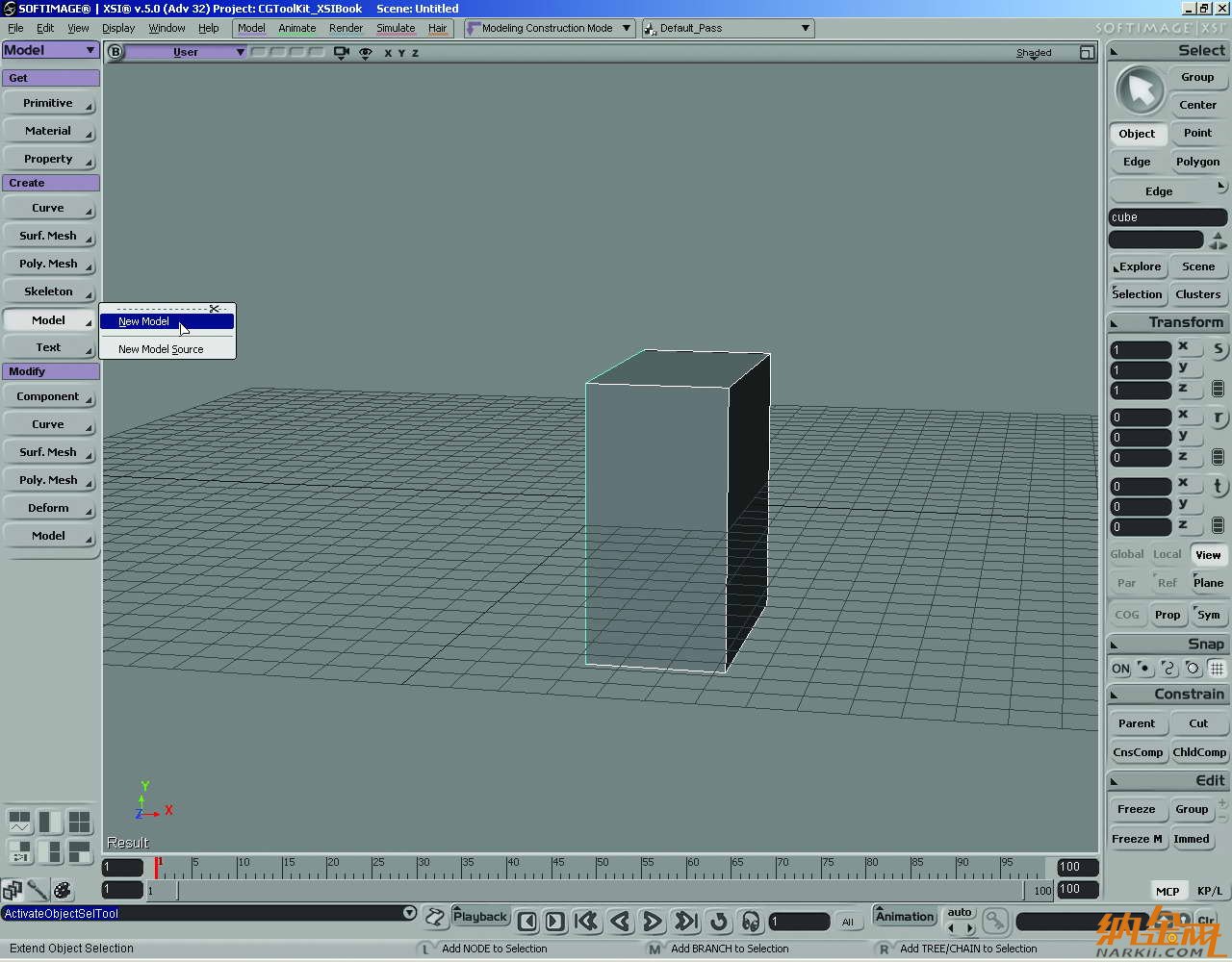Switch to KP/L tab
The height and width of the screenshot is (962, 1232).
1210,891
